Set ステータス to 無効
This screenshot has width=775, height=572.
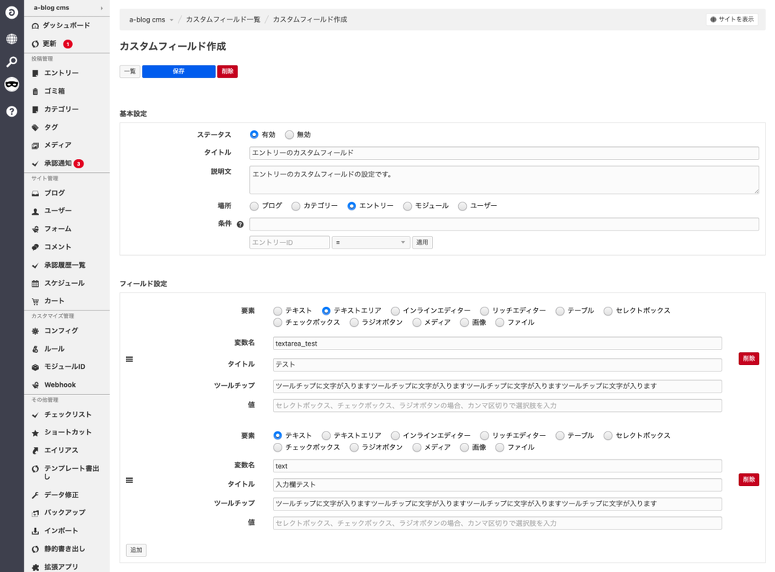click(289, 134)
